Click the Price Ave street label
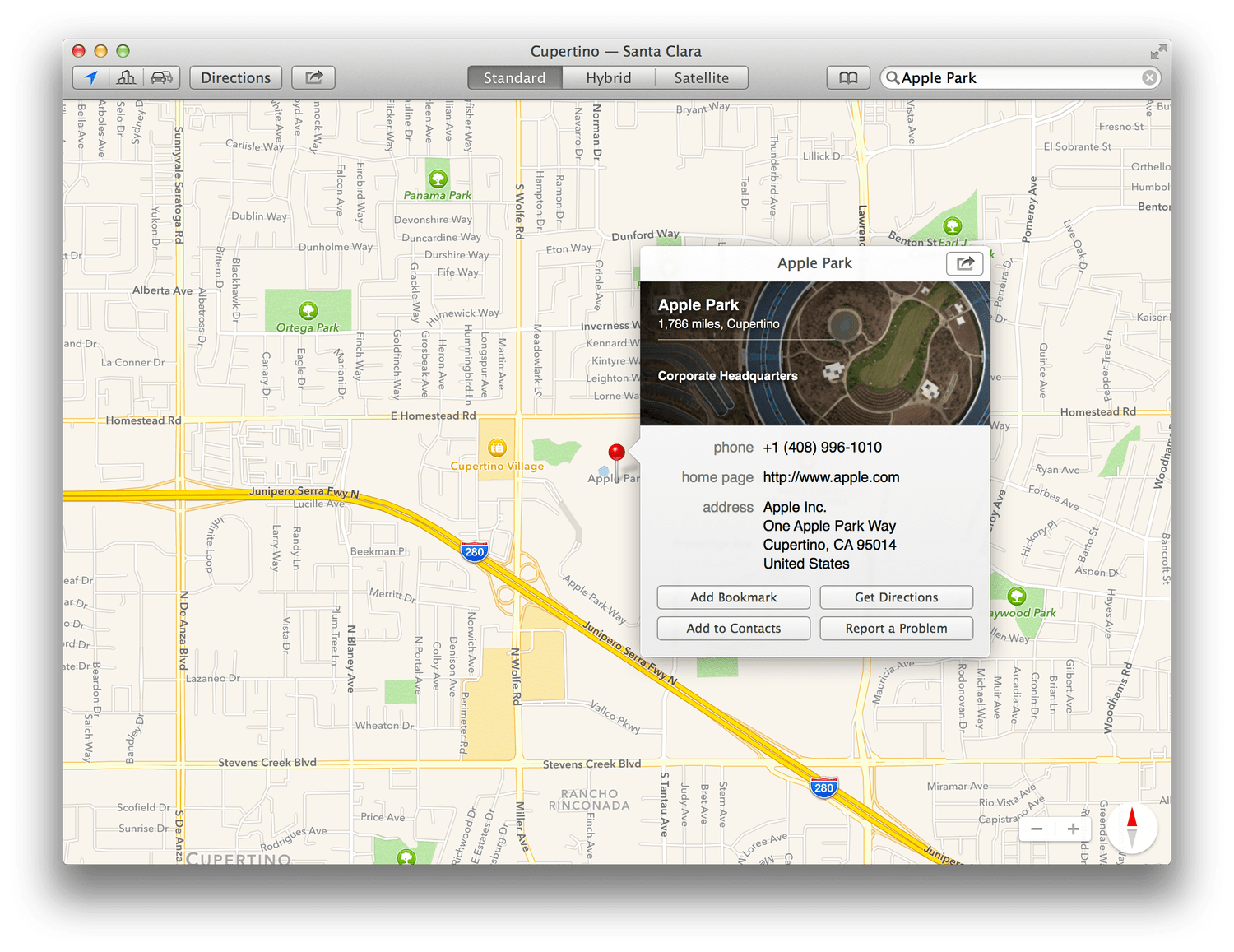This screenshot has height=952, width=1234. 383,817
